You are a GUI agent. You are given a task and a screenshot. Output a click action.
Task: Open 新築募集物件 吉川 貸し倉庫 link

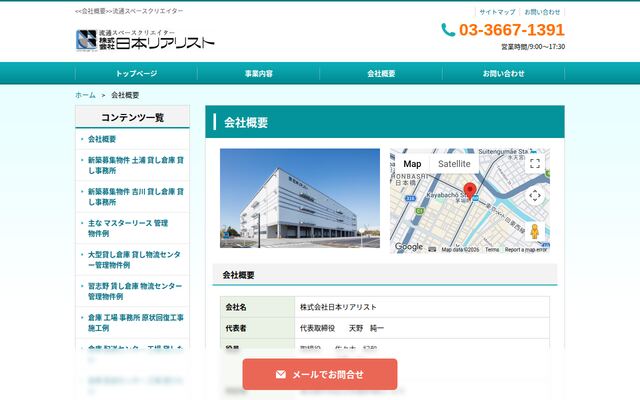click(x=136, y=197)
